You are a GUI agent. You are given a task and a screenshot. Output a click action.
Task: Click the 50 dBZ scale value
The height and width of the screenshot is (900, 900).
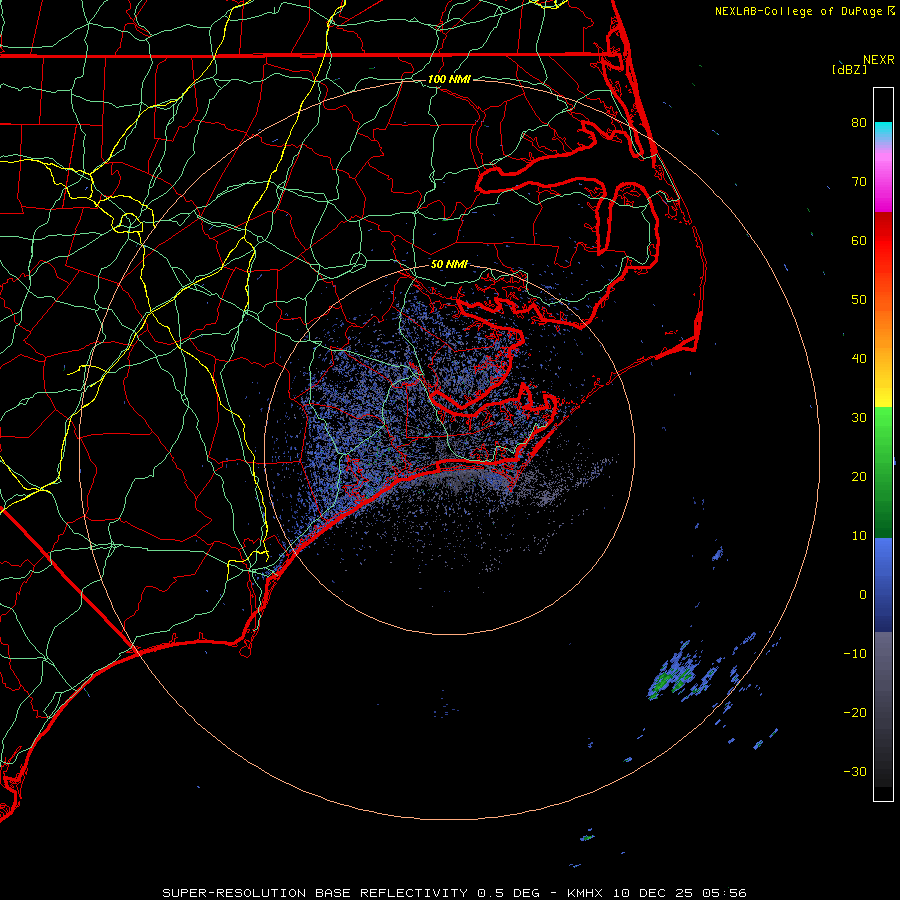(x=859, y=300)
